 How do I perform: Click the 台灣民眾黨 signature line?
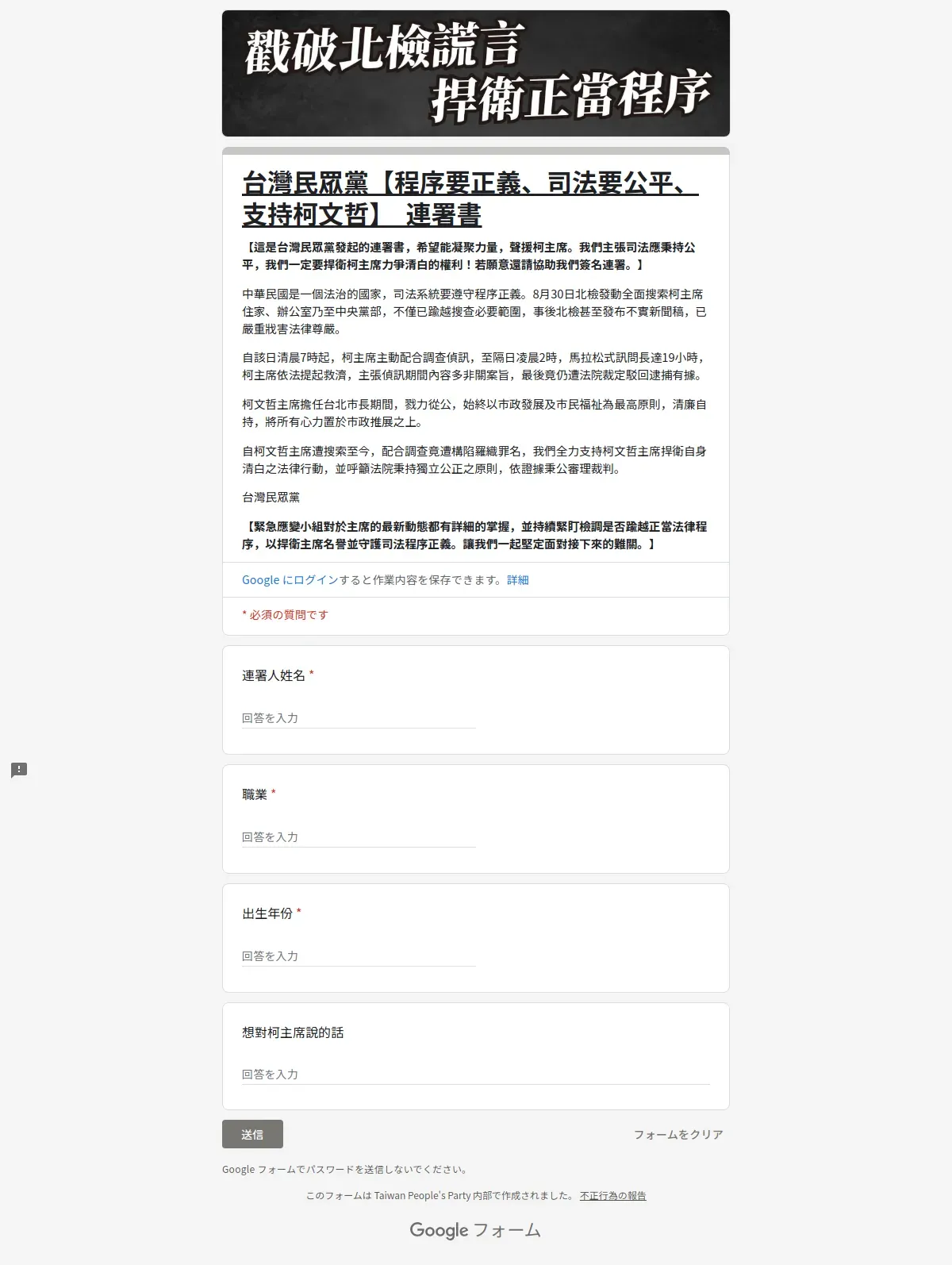[271, 498]
